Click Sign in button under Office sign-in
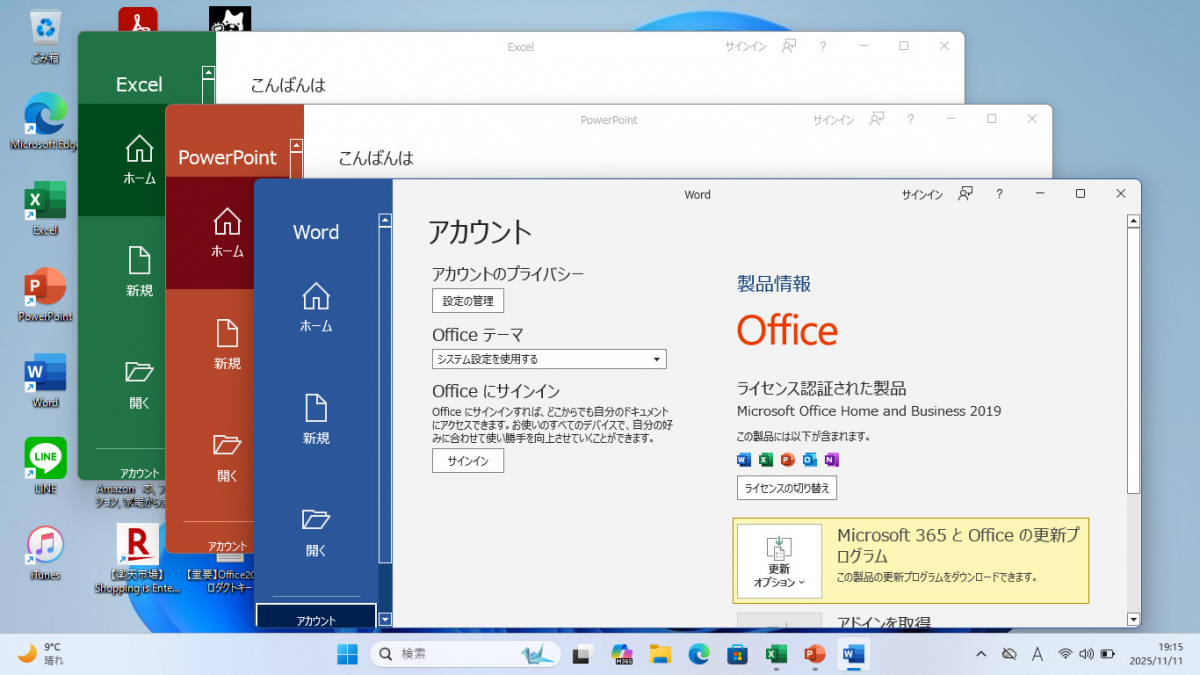The height and width of the screenshot is (675, 1200). tap(468, 461)
